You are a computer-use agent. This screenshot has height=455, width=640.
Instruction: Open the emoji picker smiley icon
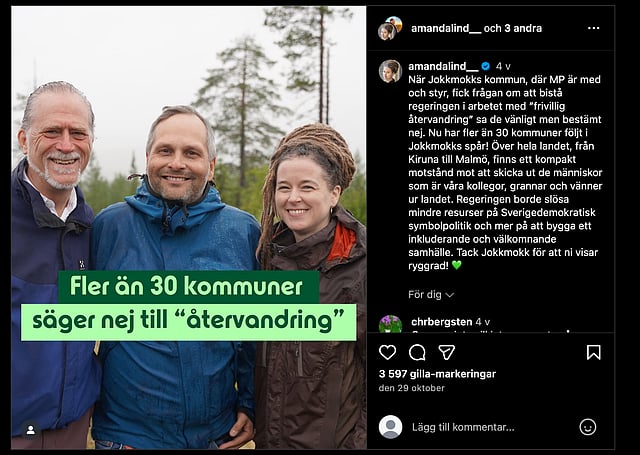point(588,427)
